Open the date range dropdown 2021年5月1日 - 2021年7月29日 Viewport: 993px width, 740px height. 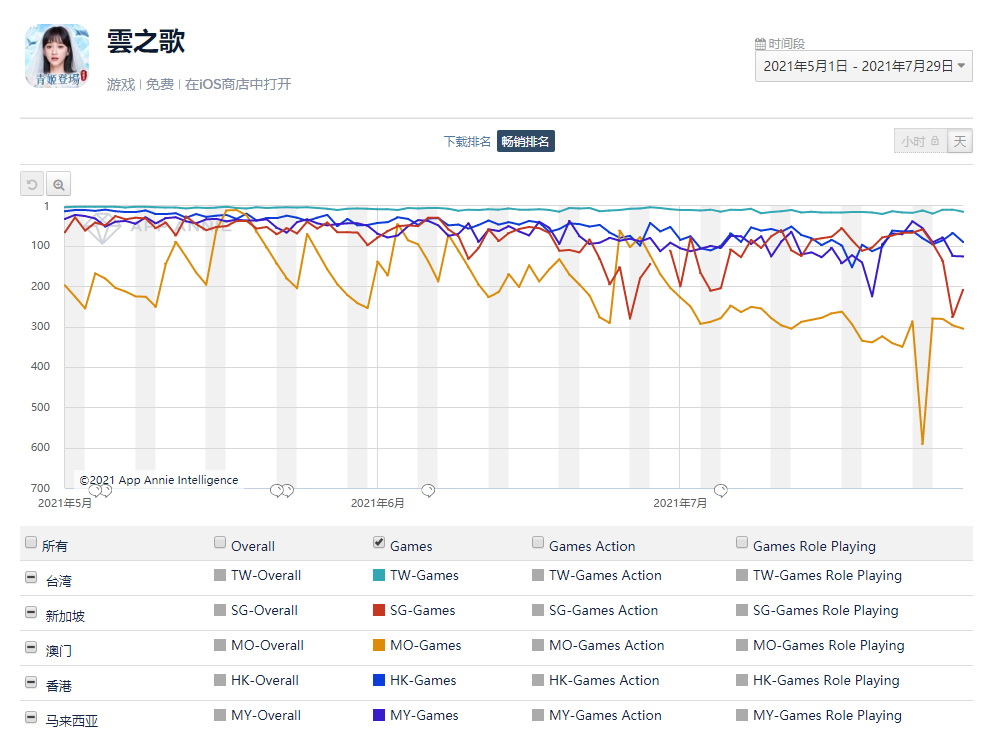coord(863,66)
